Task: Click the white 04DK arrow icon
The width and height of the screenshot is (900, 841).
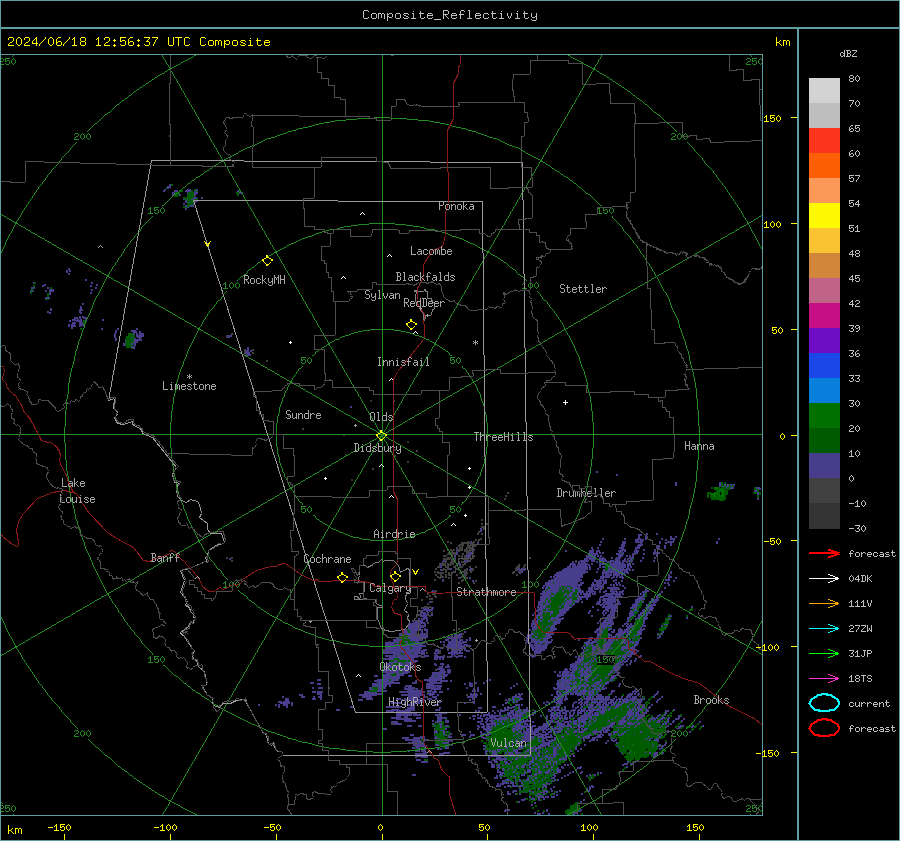Action: point(824,579)
